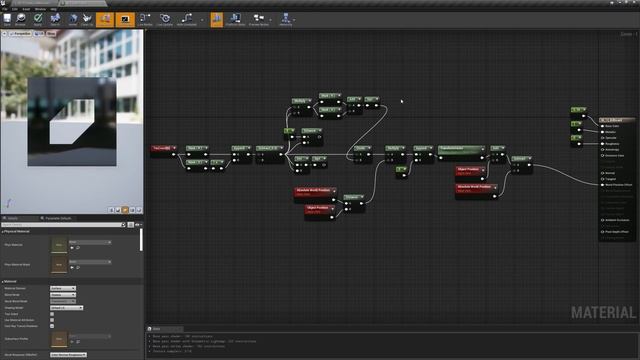640x360 pixels.
Task: Click the World Position Offset input pin
Action: pos(603,185)
